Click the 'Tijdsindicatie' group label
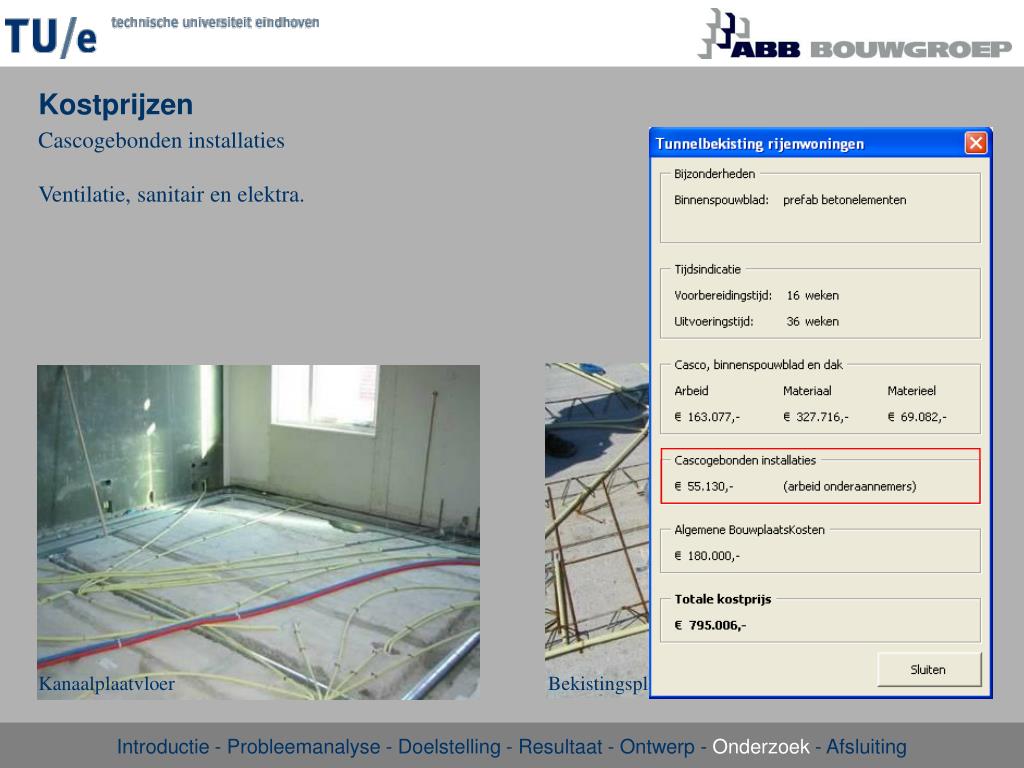 click(707, 269)
